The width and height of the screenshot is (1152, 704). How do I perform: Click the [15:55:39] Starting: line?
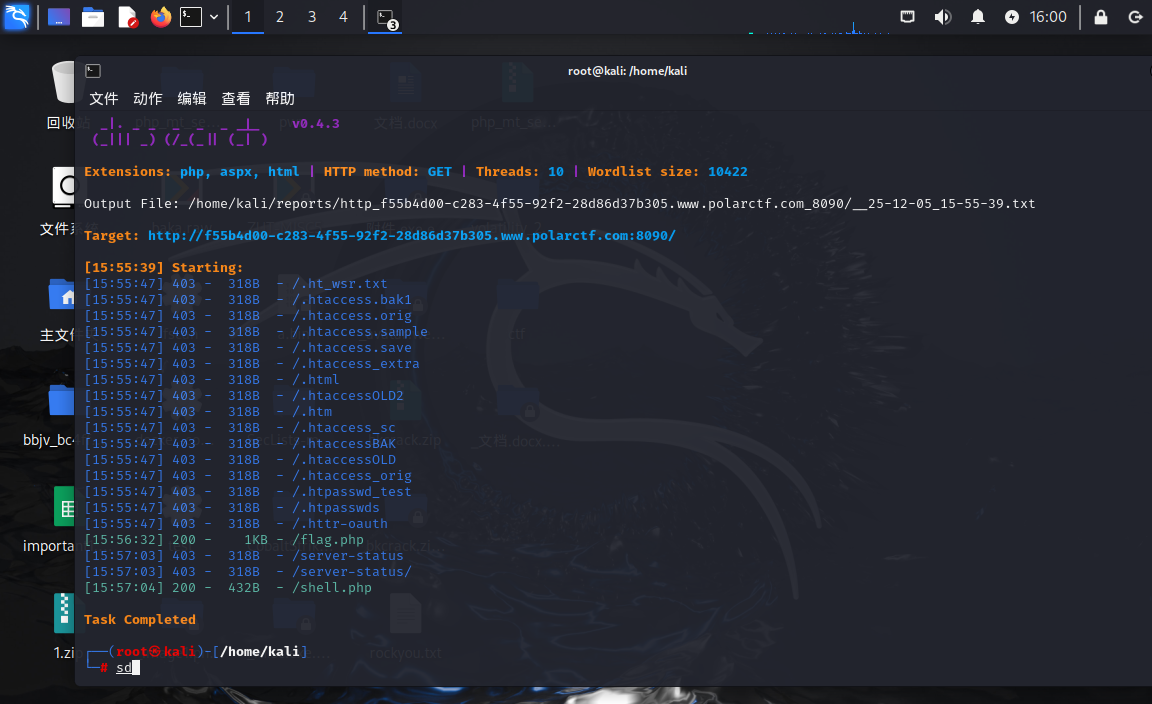coord(163,267)
